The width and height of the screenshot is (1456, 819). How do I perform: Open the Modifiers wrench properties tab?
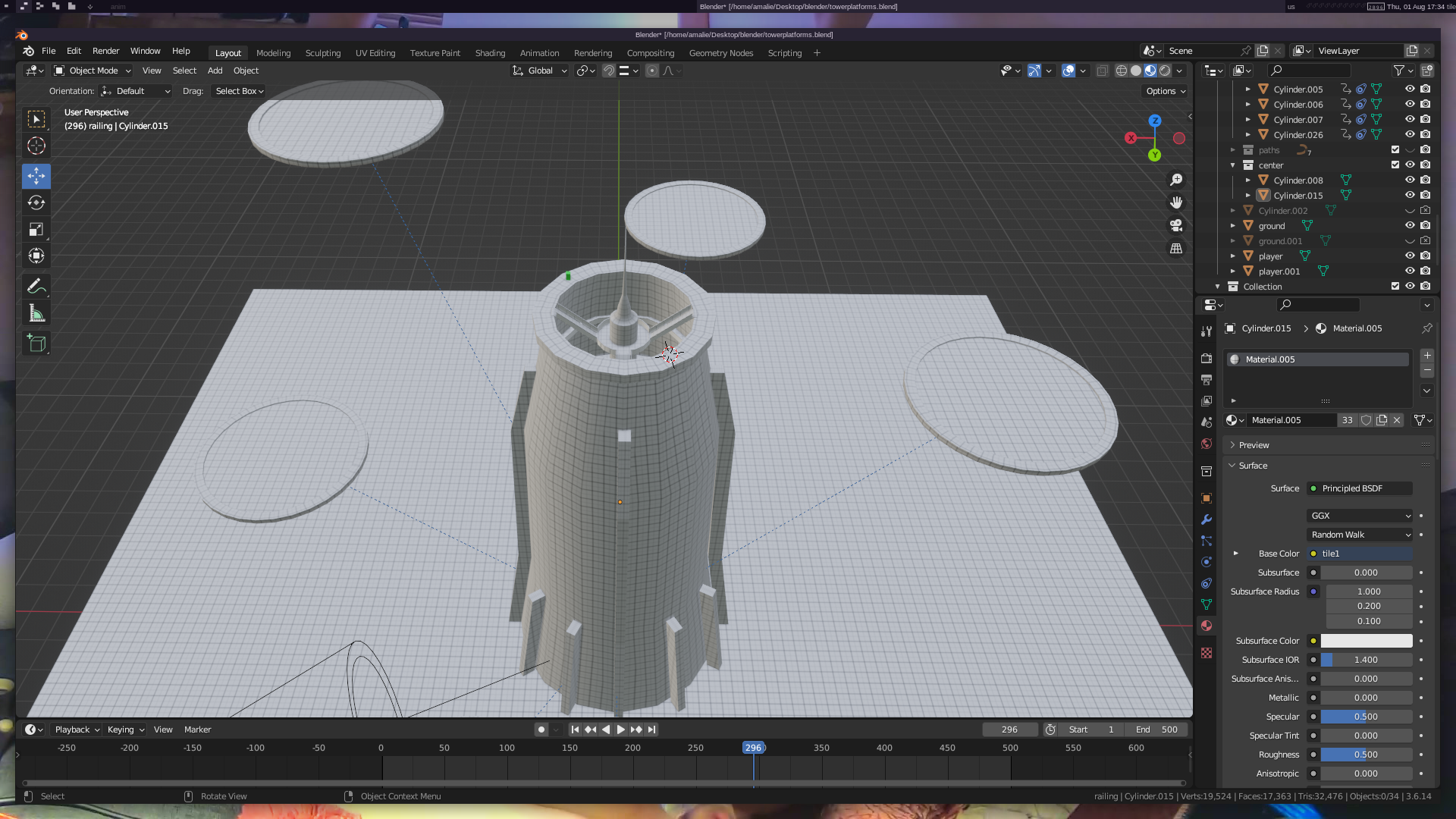pos(1206,519)
